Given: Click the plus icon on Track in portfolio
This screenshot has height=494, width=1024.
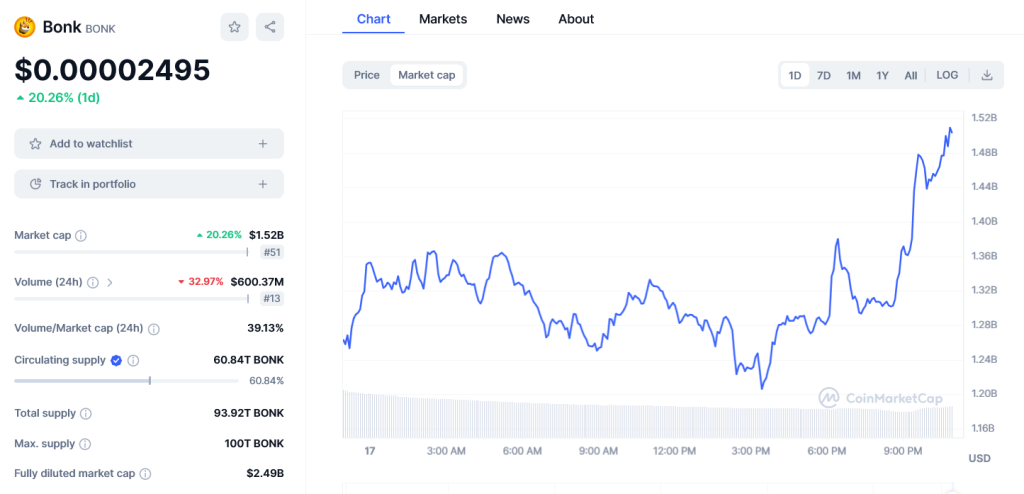Looking at the screenshot, I should (x=263, y=184).
